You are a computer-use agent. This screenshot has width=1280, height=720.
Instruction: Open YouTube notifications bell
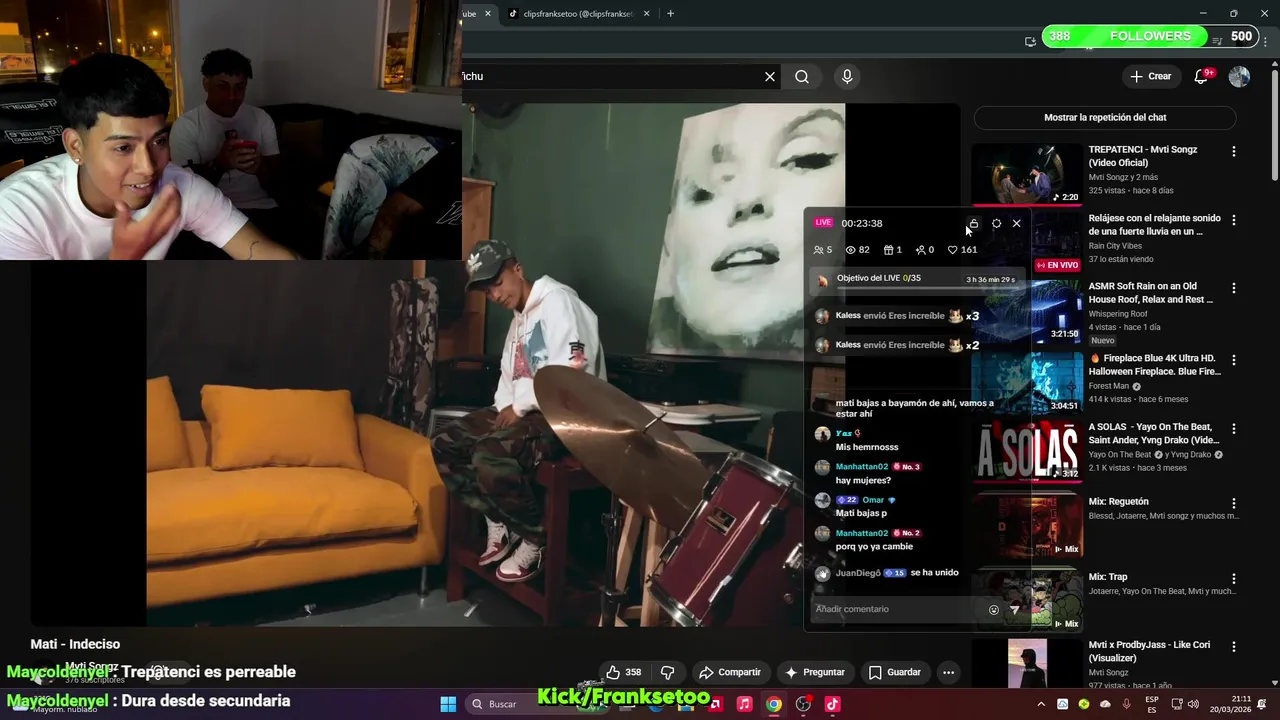pos(1201,76)
